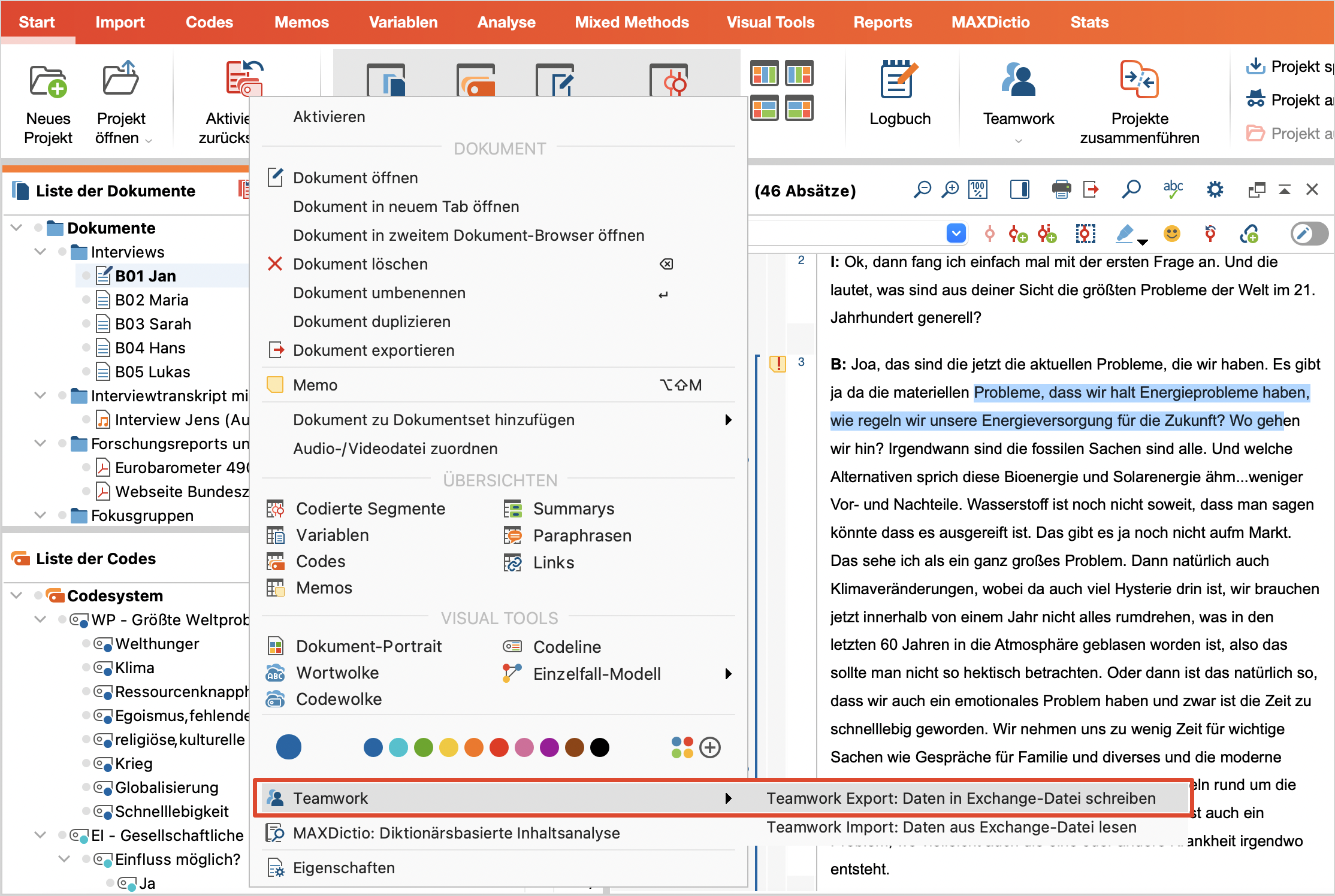1335x896 pixels.
Task: Click Dokument exportieren in the context menu
Action: [374, 350]
